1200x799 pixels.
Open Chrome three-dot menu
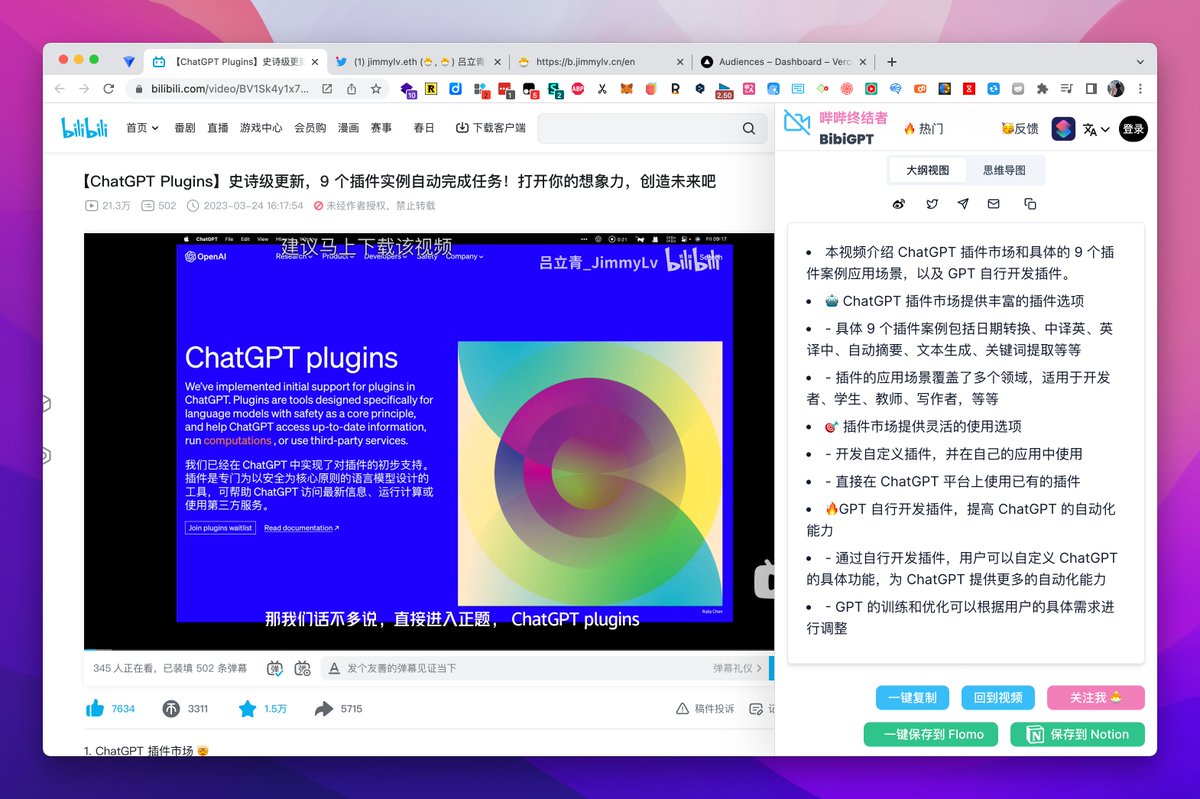pos(1140,89)
